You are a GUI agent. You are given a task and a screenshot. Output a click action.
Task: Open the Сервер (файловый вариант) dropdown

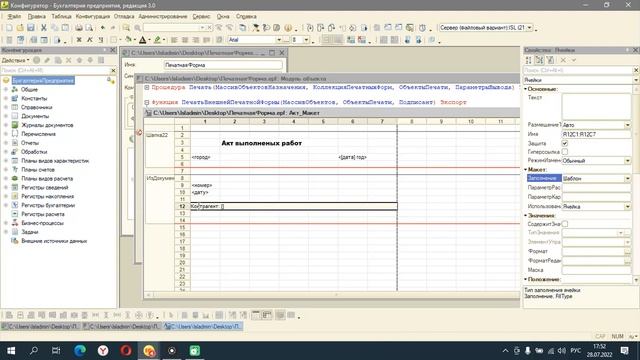(x=529, y=28)
